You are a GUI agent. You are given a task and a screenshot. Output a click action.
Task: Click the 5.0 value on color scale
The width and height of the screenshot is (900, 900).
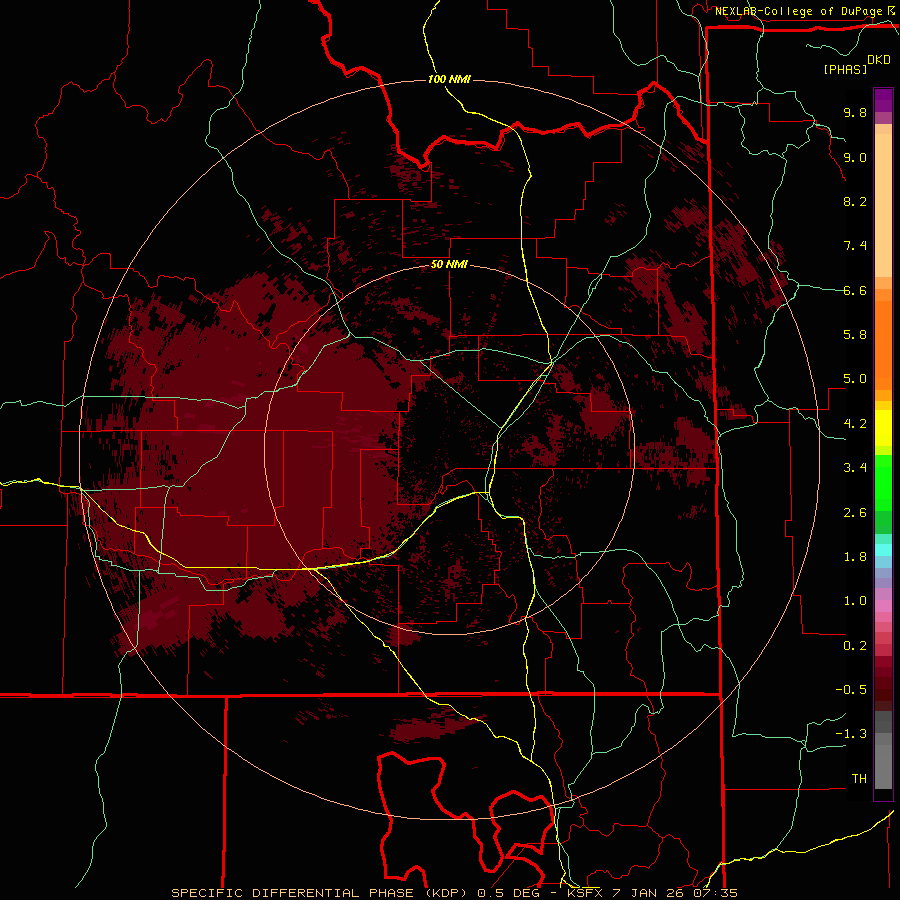(x=855, y=379)
